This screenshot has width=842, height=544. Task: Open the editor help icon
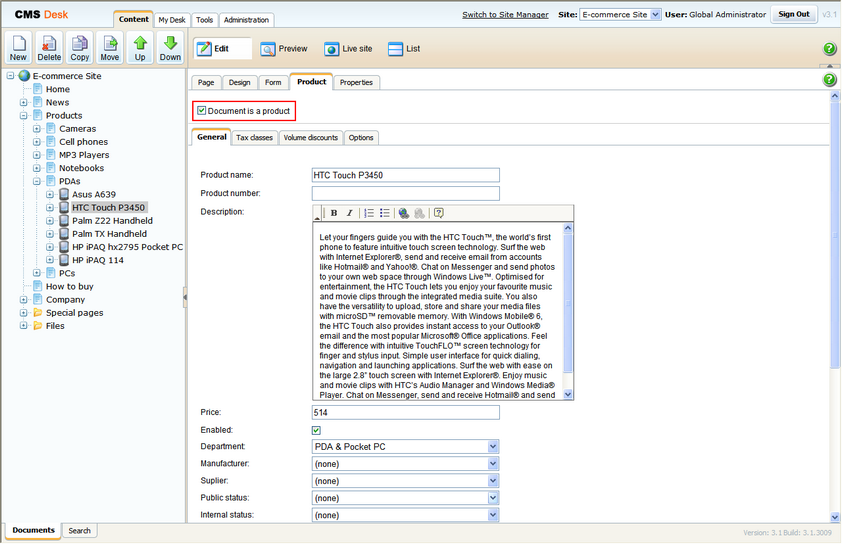pos(439,213)
